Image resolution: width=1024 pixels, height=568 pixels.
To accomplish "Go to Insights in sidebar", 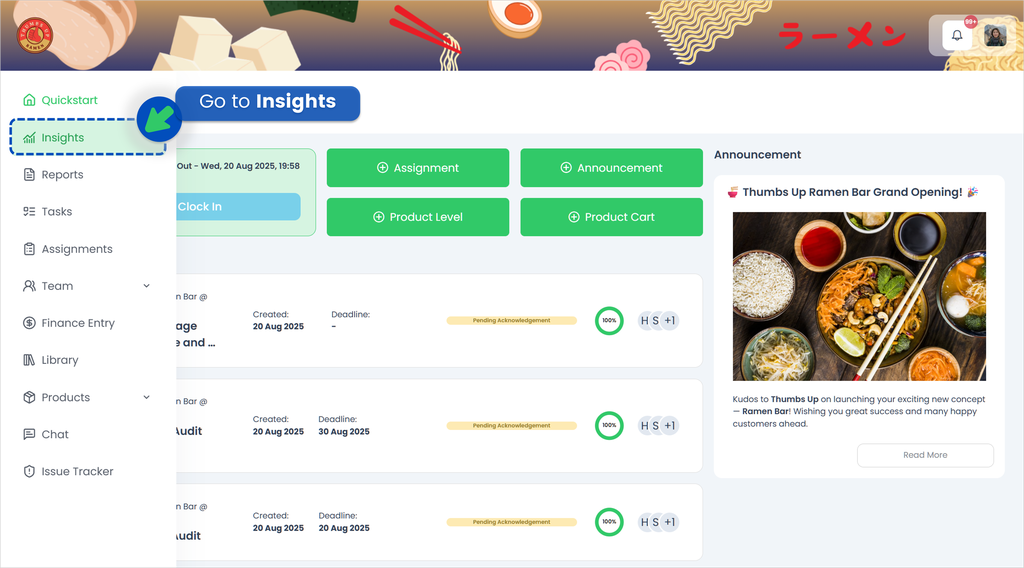I will click(x=63, y=138).
